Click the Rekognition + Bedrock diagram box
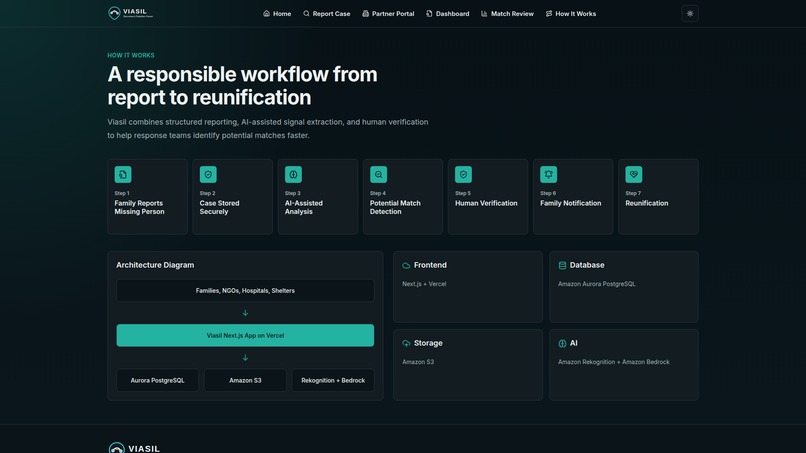Viewport: 806px width, 453px height. click(x=333, y=380)
